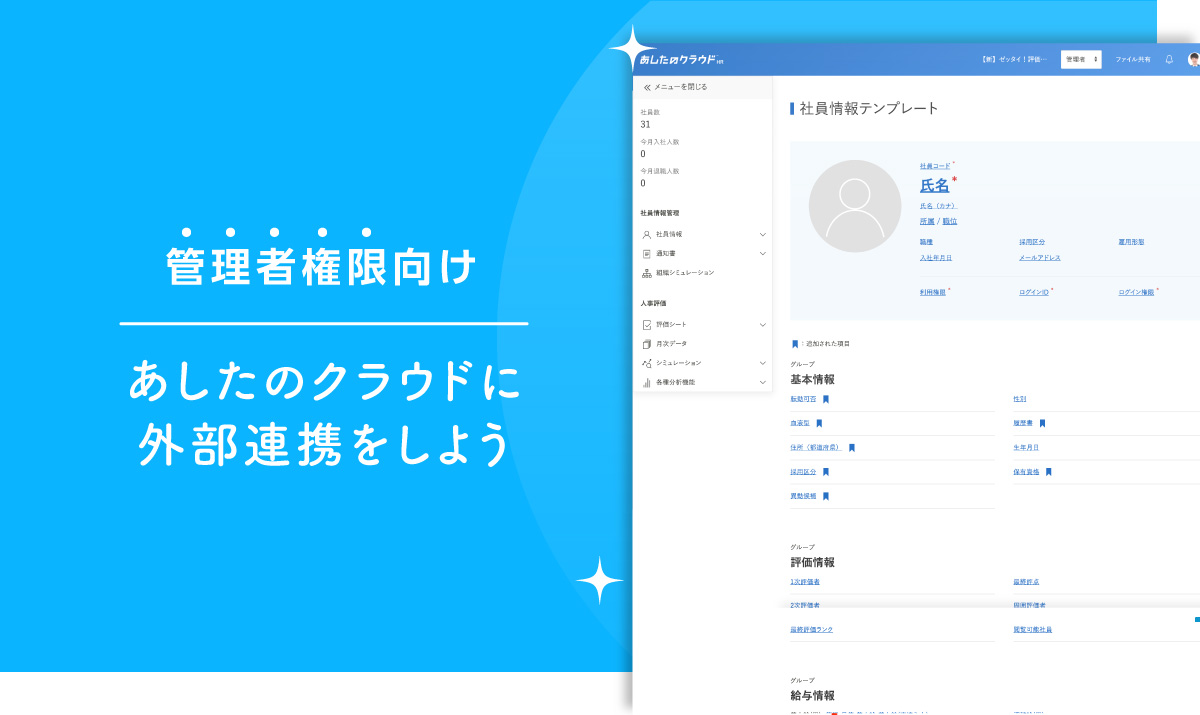Click the bar-chart icon beside 各種分析機能
This screenshot has width=1200, height=715.
click(x=646, y=382)
